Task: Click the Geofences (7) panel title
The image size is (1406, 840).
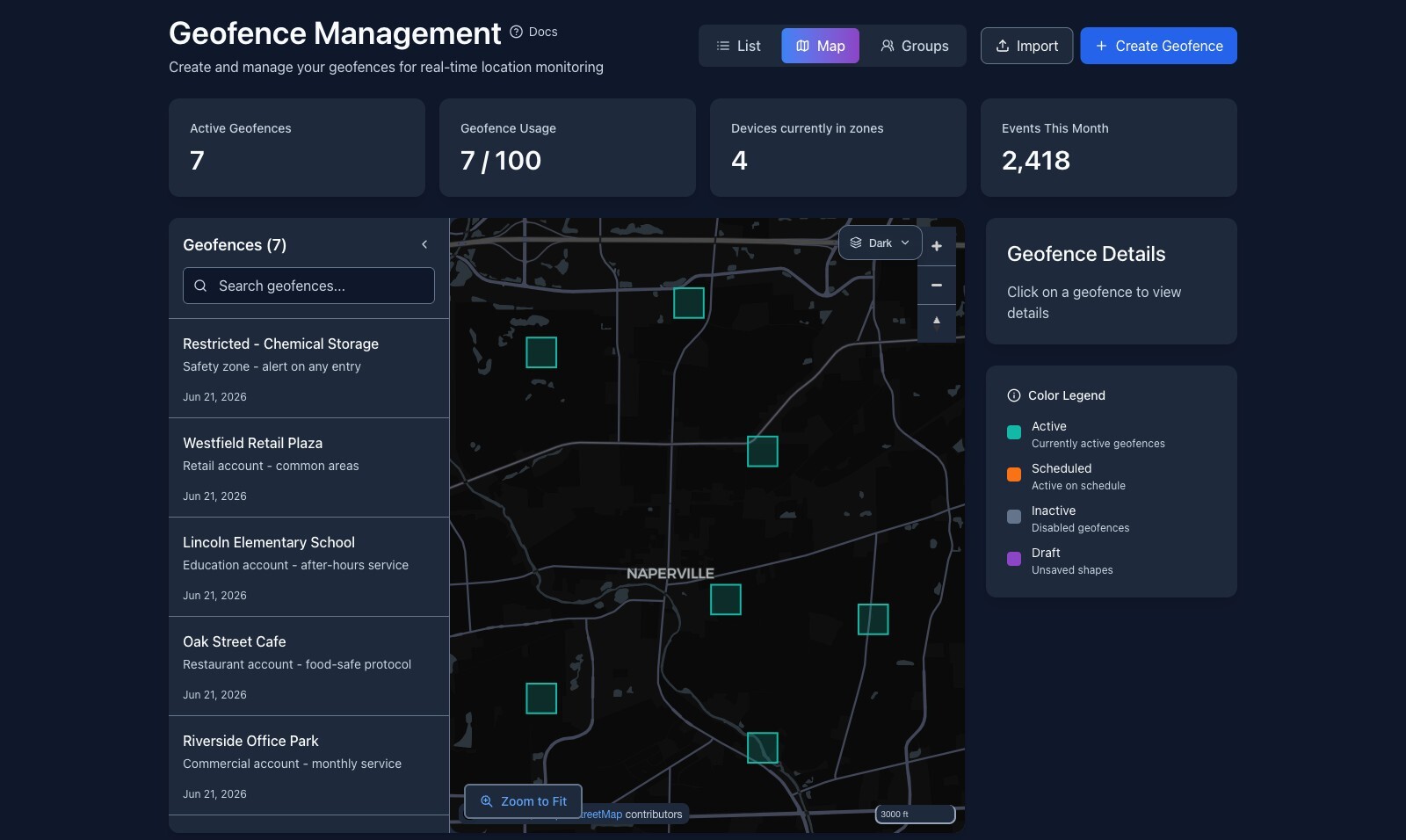Action: pos(235,245)
